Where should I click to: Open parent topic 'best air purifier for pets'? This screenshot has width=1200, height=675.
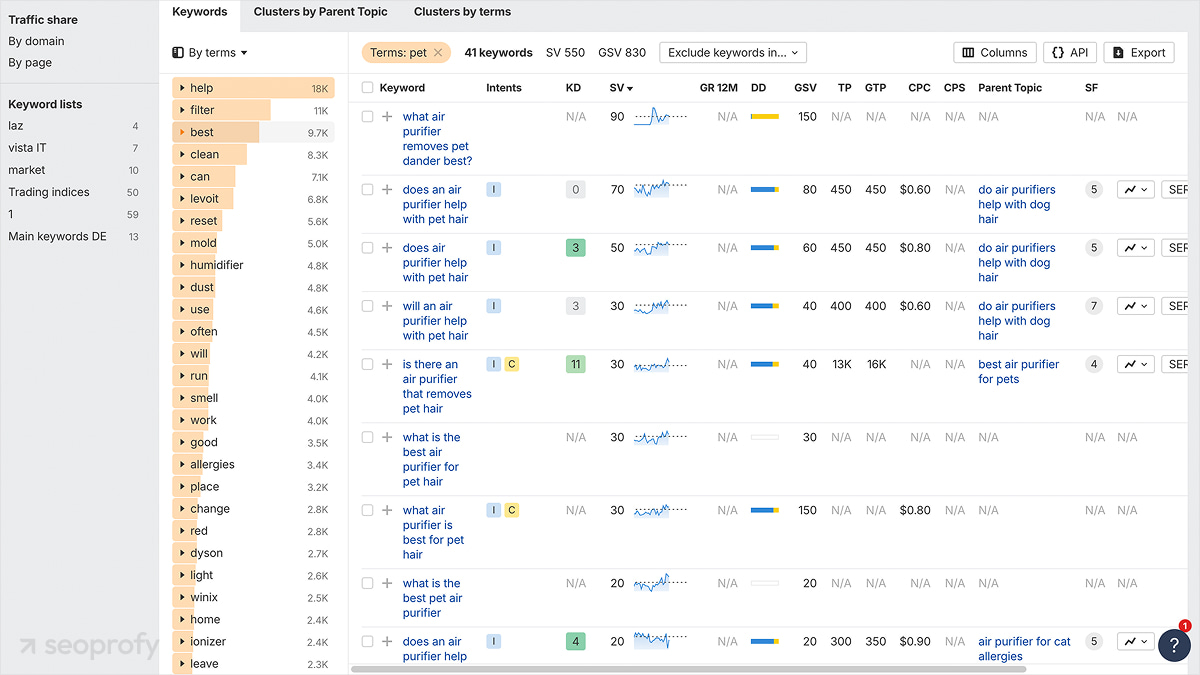tap(1018, 372)
